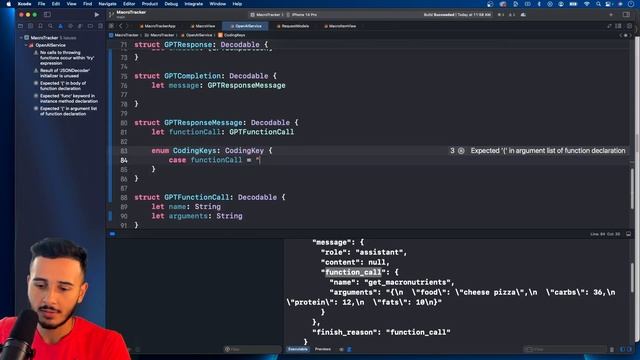Open the Library plus button
The image size is (640, 360).
611,15
